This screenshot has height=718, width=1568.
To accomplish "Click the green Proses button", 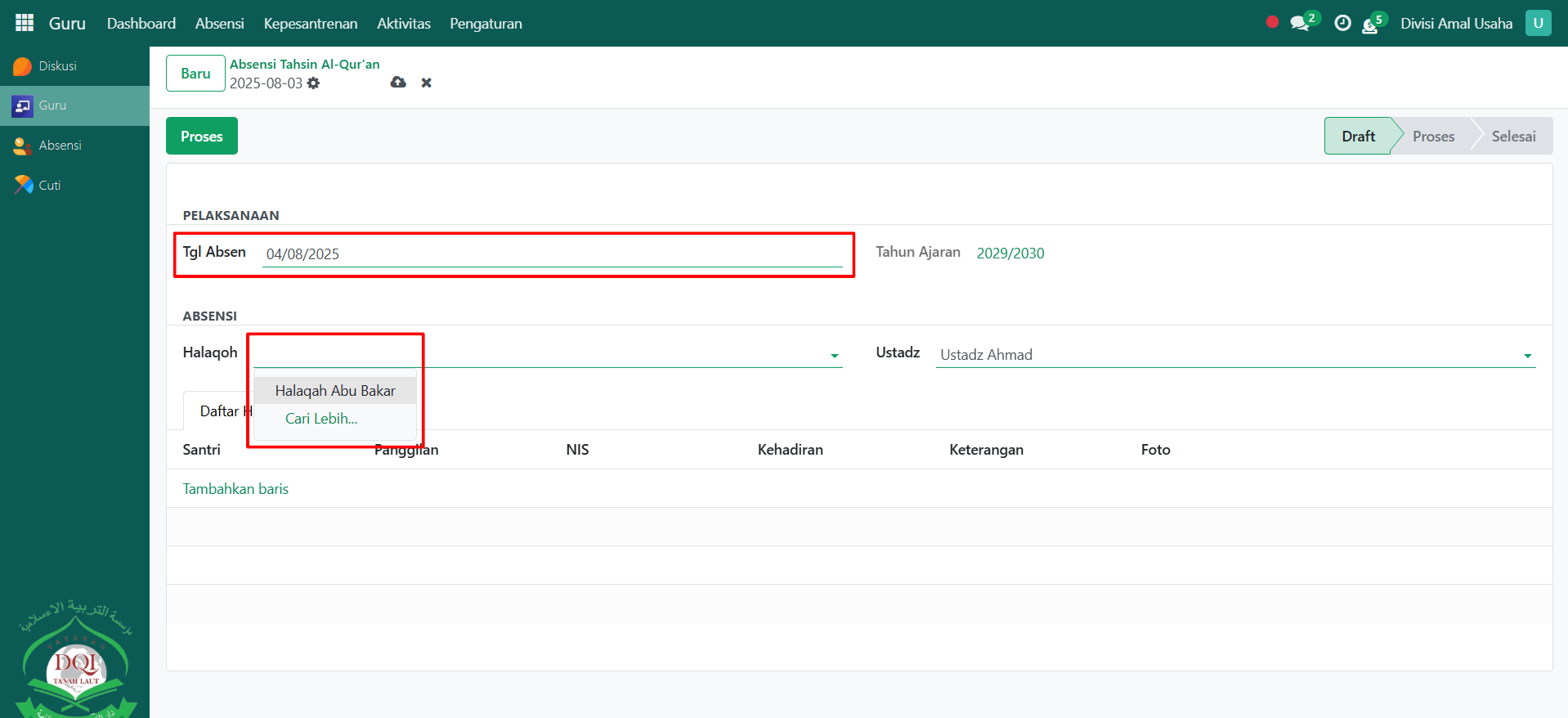I will [x=201, y=137].
